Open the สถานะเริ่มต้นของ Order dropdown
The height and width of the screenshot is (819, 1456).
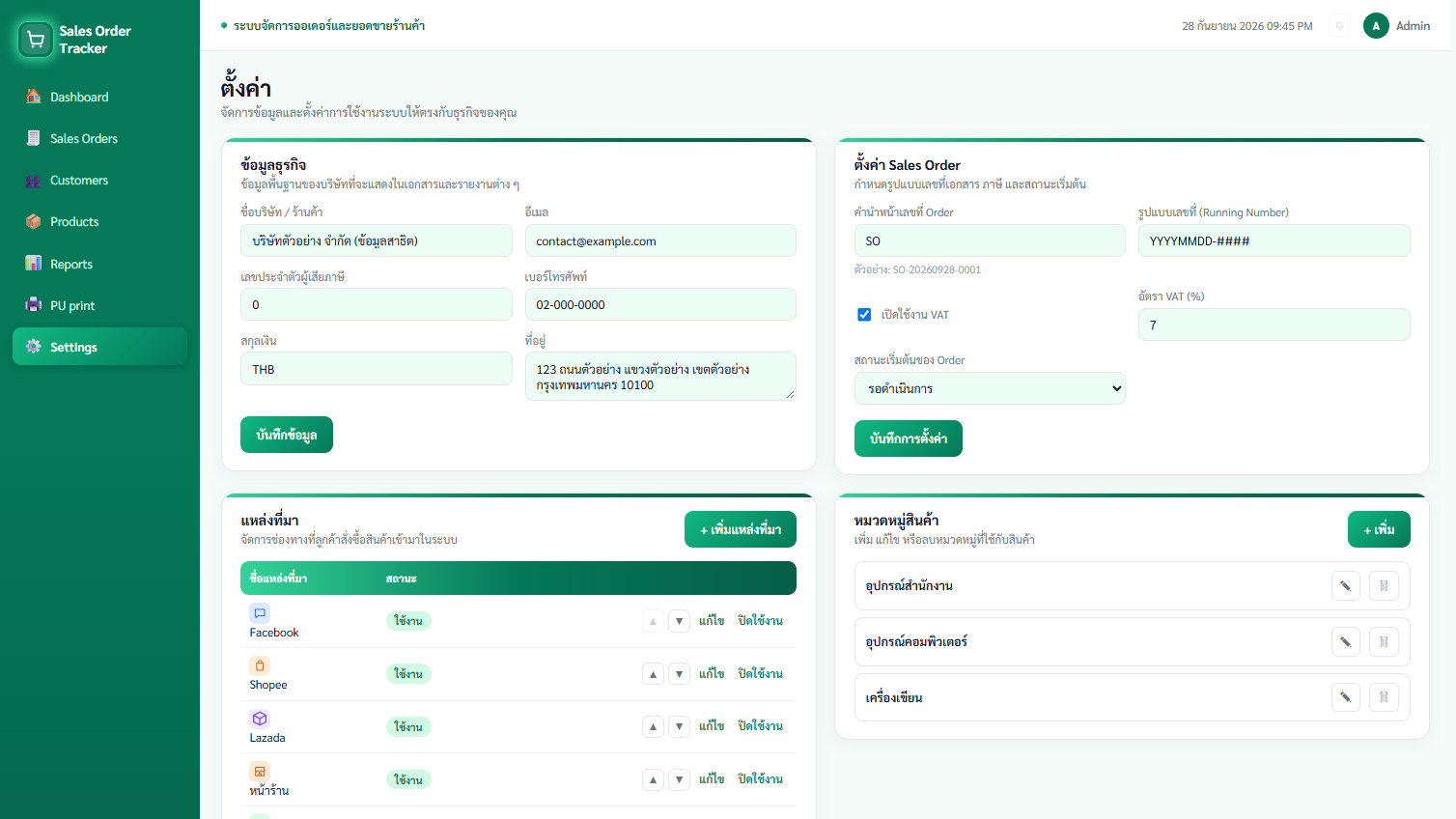tap(990, 388)
